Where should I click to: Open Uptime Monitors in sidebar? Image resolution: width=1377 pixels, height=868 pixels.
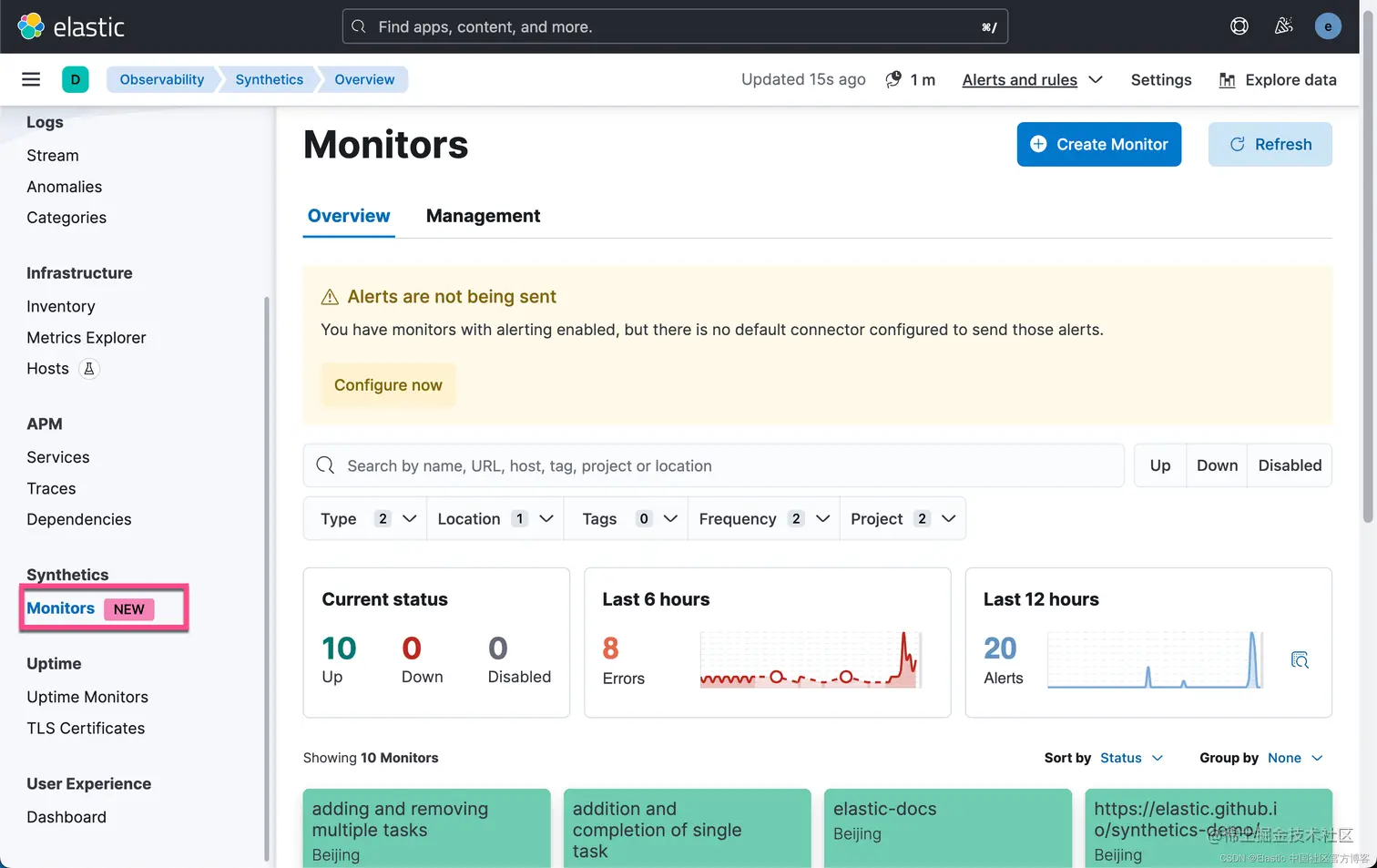87,697
